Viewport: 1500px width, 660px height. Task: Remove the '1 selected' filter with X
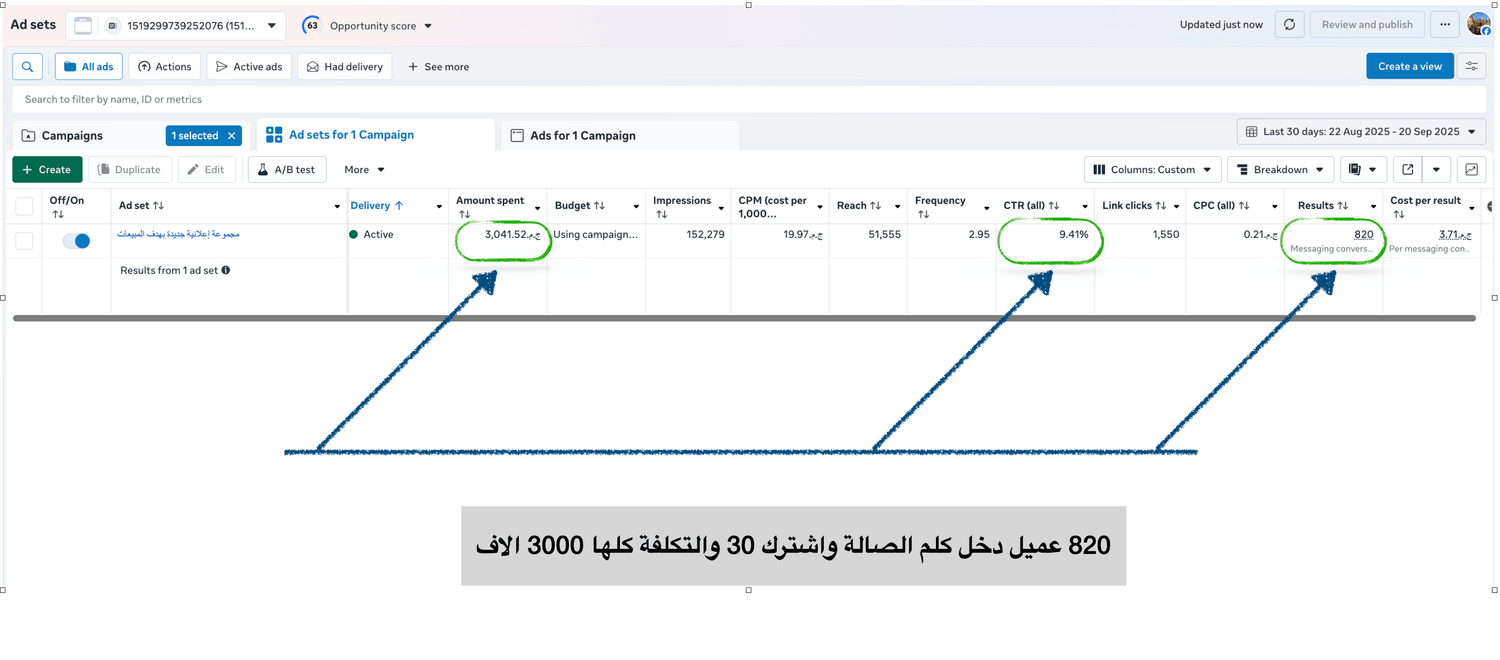click(232, 136)
